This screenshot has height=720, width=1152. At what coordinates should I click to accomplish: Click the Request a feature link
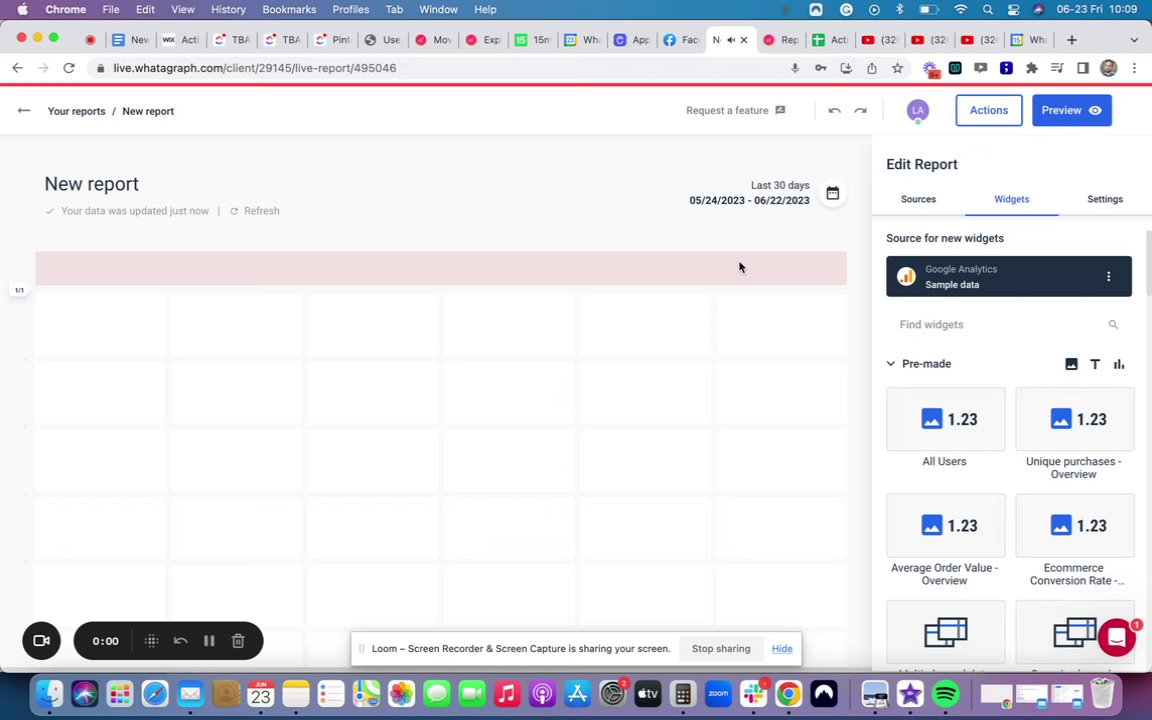coord(727,110)
